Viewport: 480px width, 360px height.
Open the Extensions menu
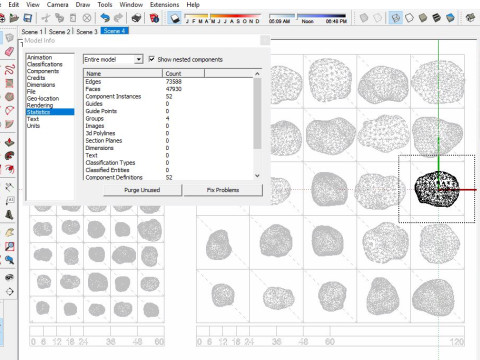[x=164, y=5]
